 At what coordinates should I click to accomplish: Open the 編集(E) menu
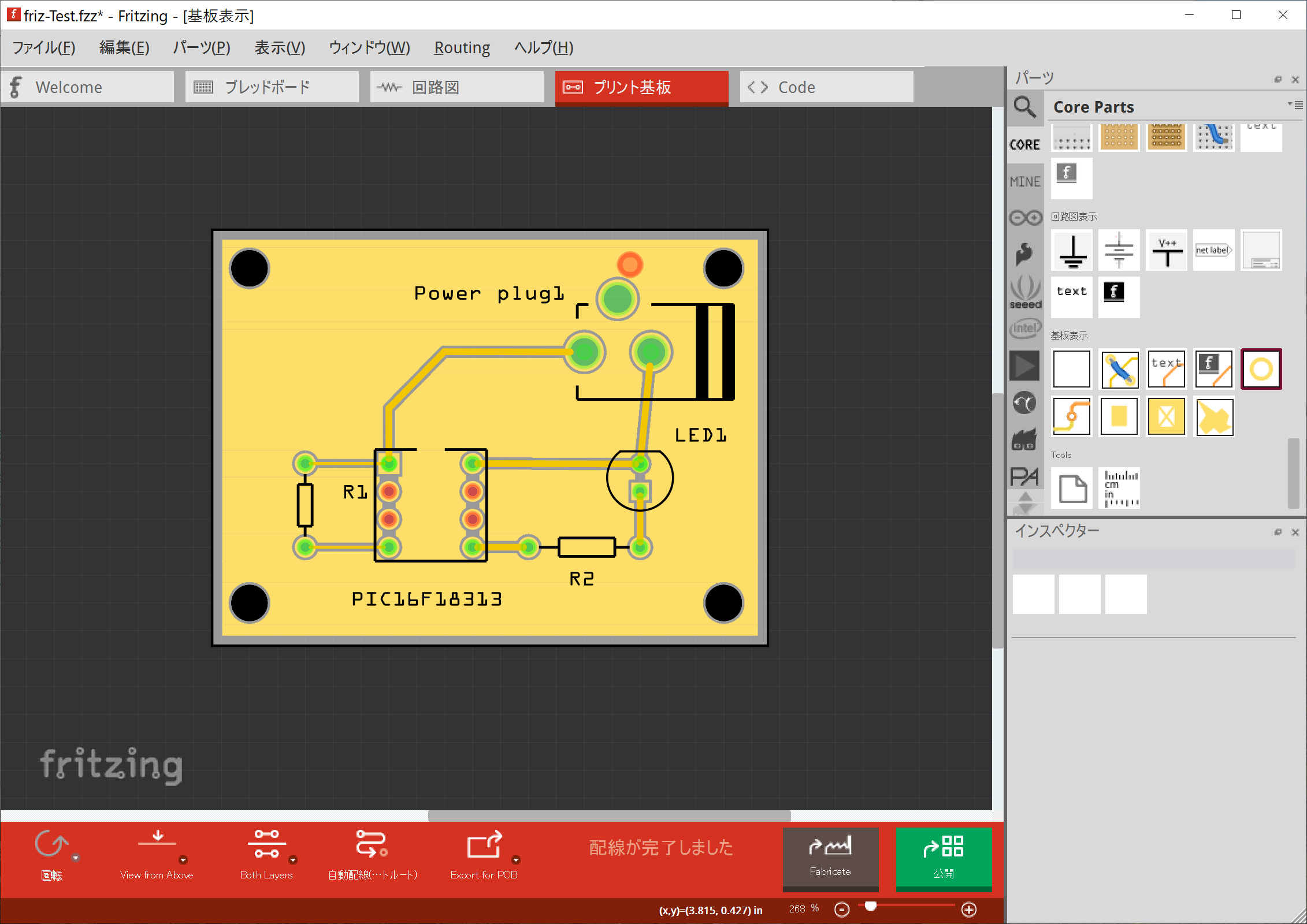click(124, 47)
